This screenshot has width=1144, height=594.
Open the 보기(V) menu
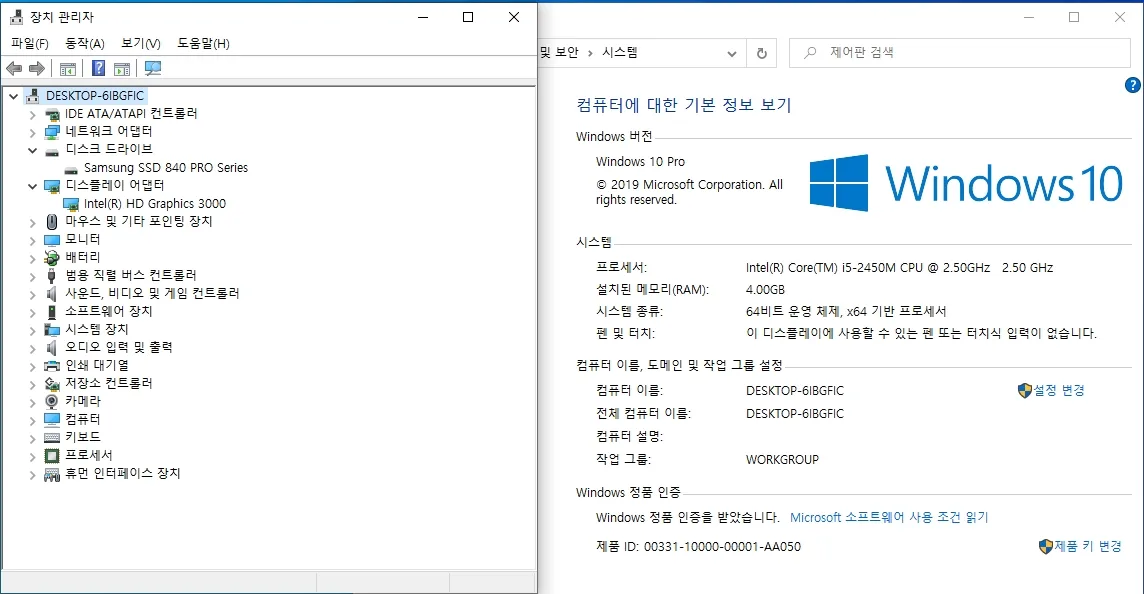tap(141, 44)
